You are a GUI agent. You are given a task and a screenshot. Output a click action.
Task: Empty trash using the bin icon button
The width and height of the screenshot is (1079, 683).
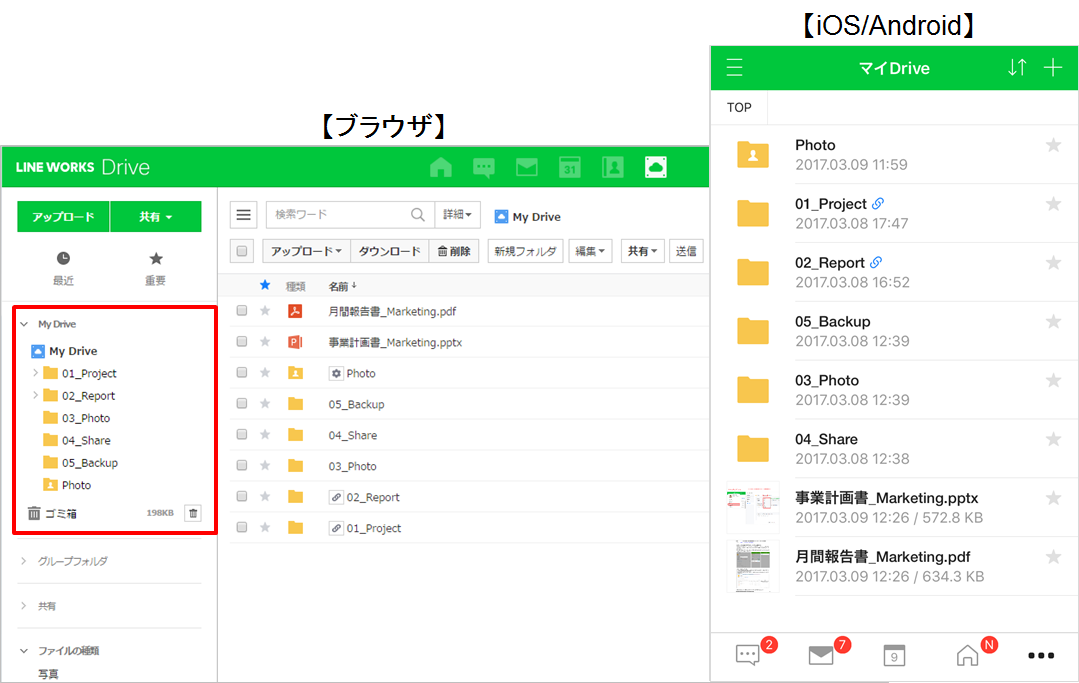[x=194, y=513]
